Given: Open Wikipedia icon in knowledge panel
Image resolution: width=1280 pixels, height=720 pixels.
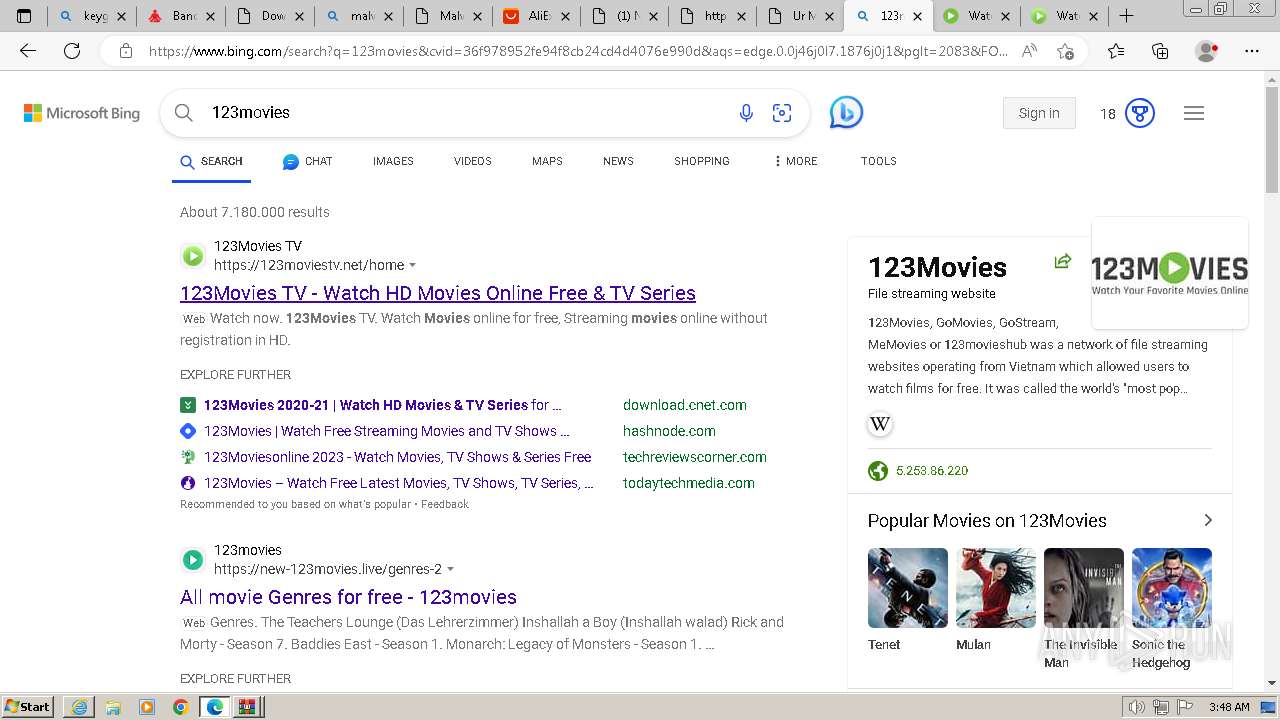Looking at the screenshot, I should [x=880, y=424].
